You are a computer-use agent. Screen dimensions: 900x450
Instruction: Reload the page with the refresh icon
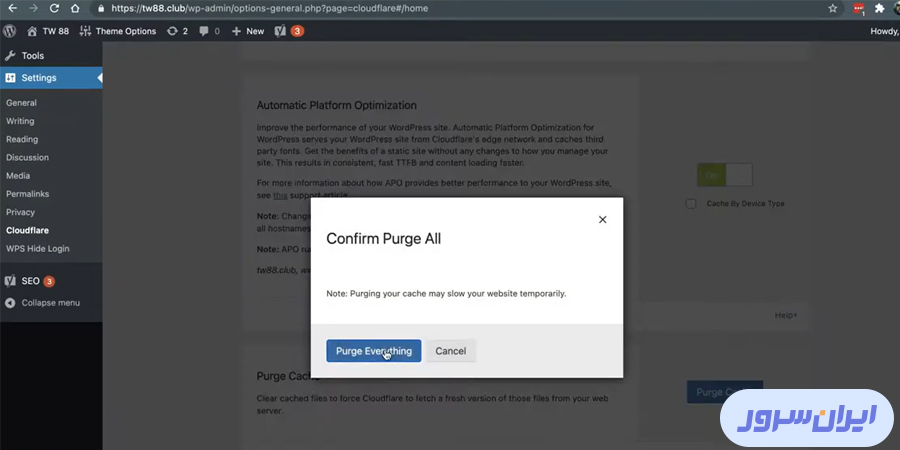point(55,9)
